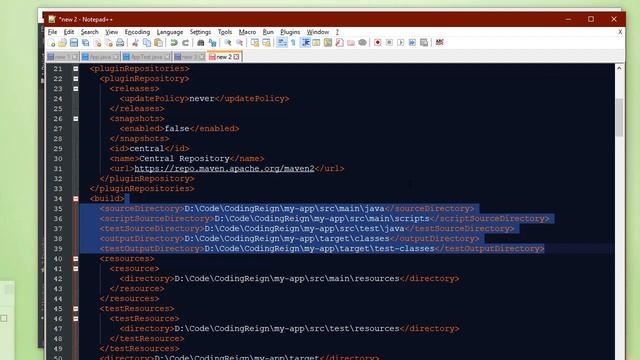Copy selection using Copy toolbar icon

pyautogui.click(x=147, y=43)
